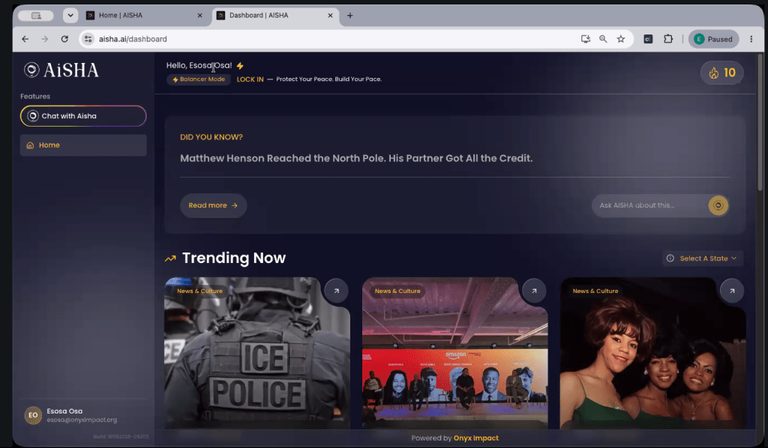The height and width of the screenshot is (448, 768).
Task: Click the Read more button
Action: (x=213, y=206)
